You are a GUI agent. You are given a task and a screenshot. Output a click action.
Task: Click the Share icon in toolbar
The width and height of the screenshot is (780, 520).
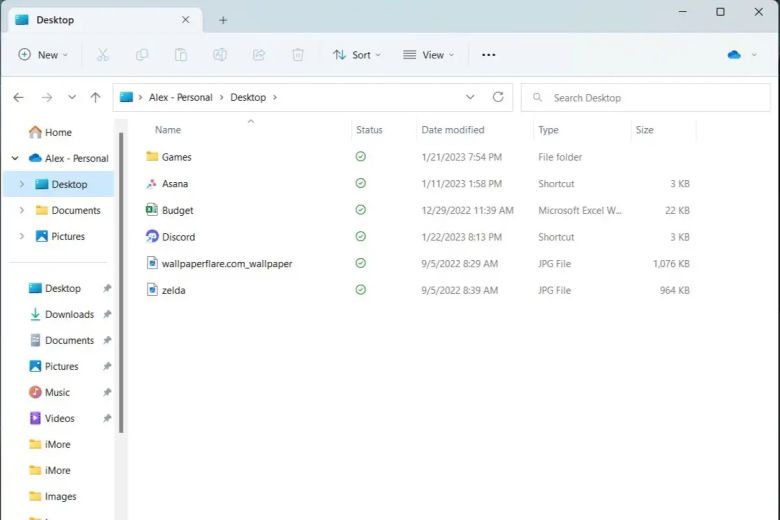point(259,55)
